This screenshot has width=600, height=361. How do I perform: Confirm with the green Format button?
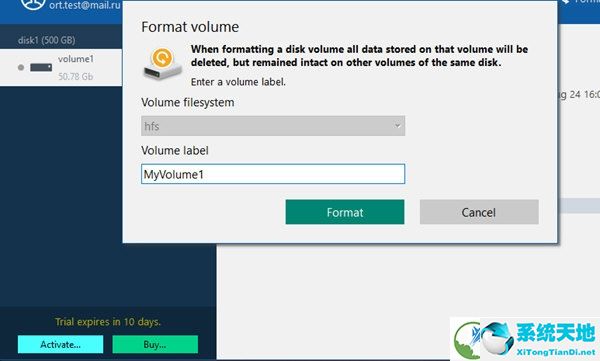(x=345, y=212)
